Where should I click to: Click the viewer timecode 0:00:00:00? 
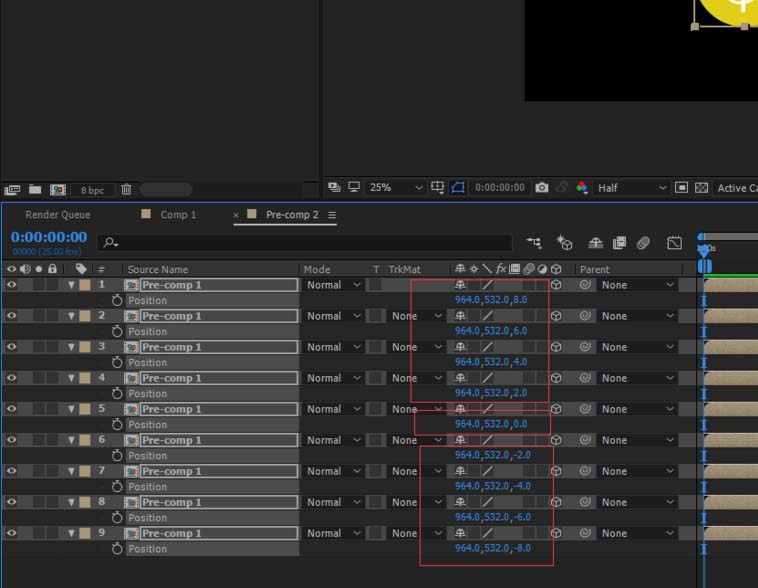click(499, 187)
